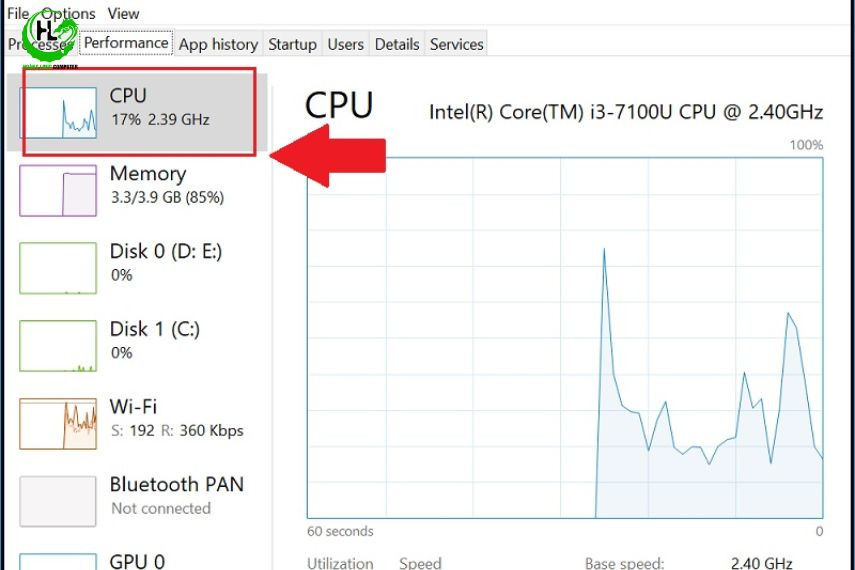This screenshot has width=855, height=570.
Task: Select the Bluetooth PAN thumbnail box
Action: pos(58,501)
